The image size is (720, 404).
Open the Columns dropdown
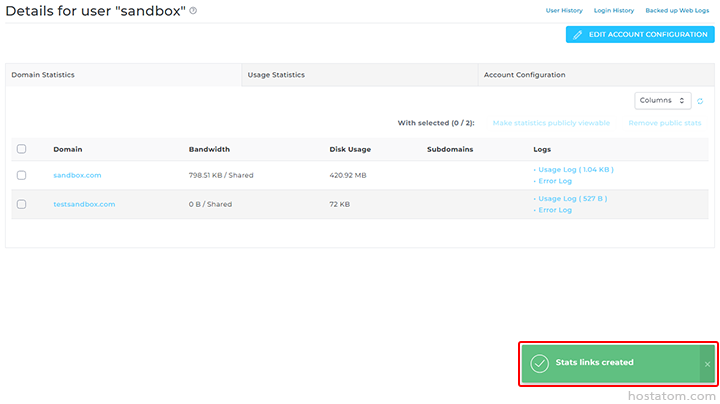pos(663,101)
